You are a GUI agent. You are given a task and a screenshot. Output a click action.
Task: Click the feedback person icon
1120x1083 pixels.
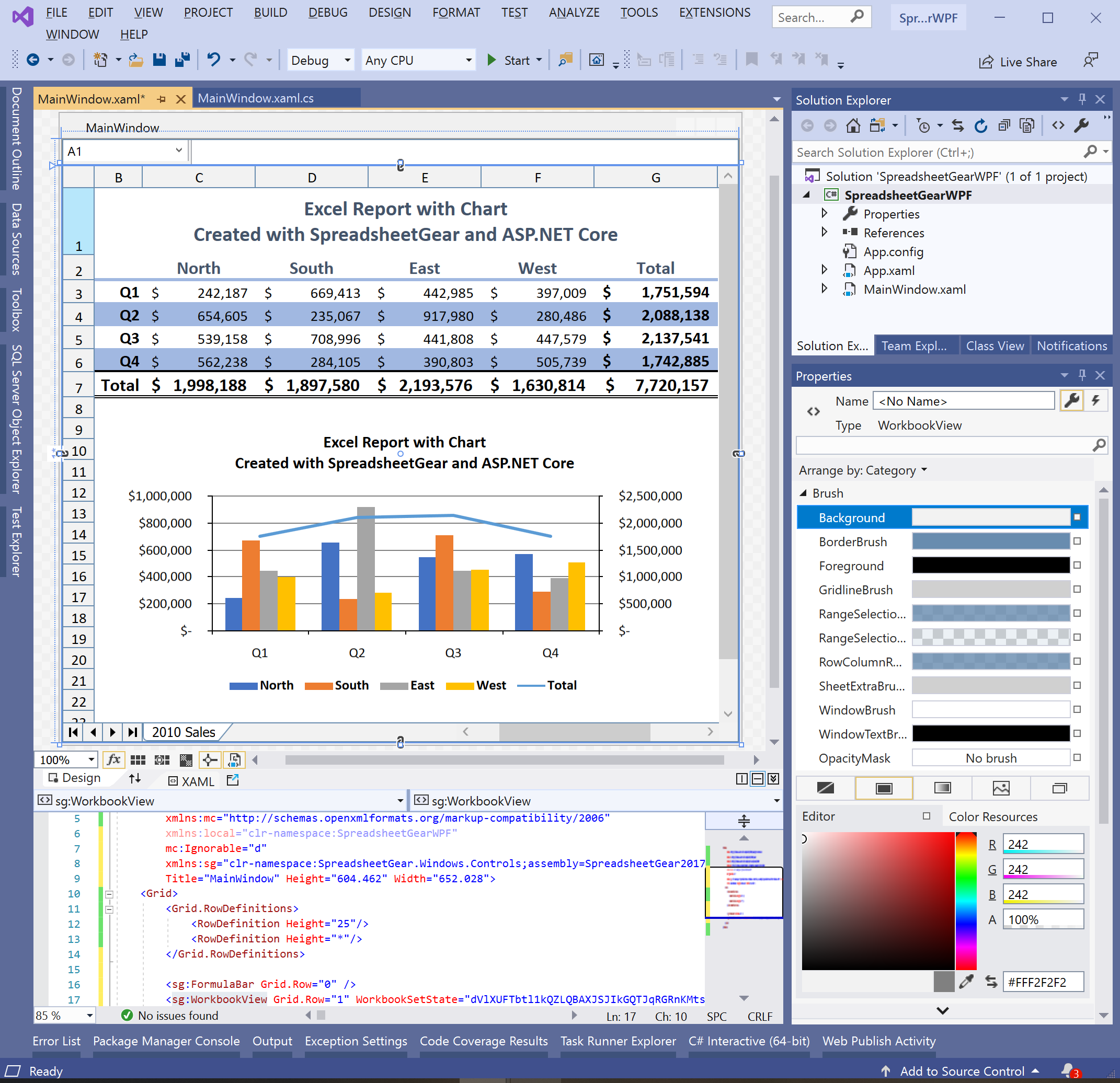click(x=1090, y=61)
